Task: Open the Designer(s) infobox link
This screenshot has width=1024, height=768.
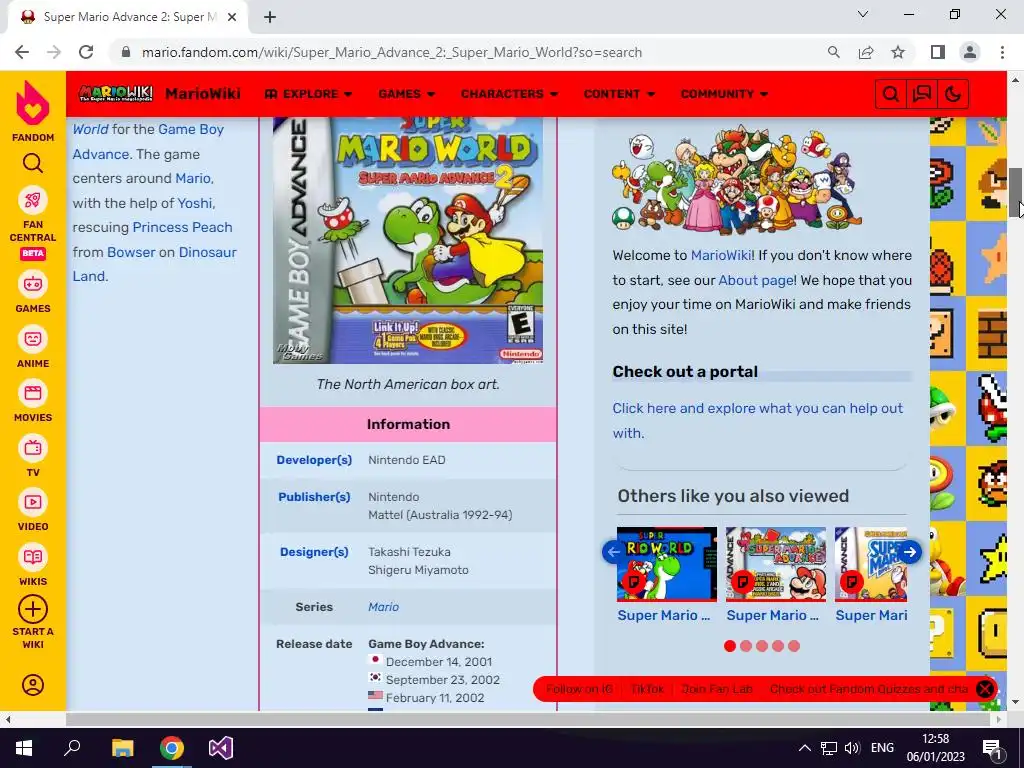Action: point(314,552)
